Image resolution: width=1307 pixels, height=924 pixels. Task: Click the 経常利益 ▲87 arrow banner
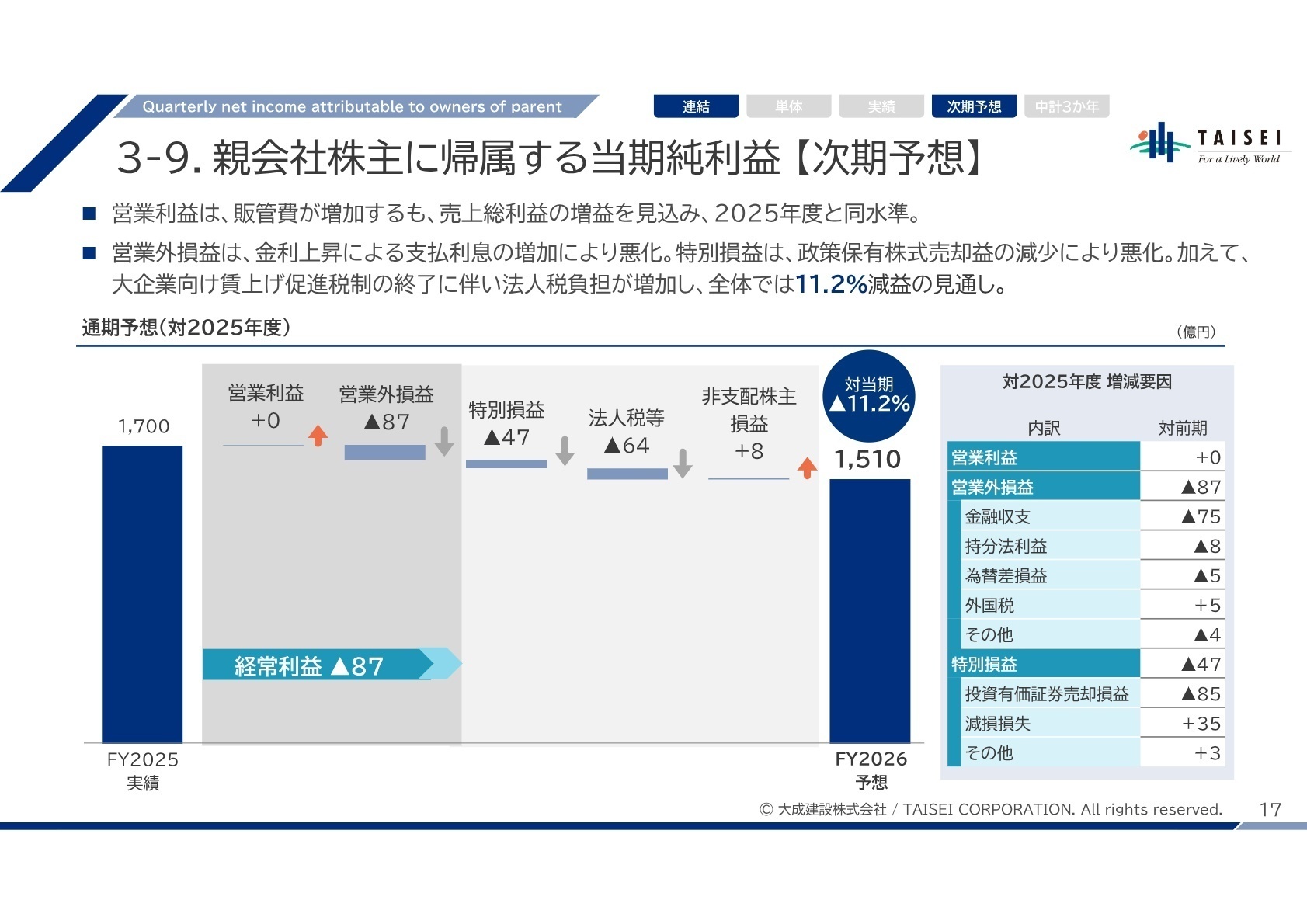pyautogui.click(x=332, y=665)
